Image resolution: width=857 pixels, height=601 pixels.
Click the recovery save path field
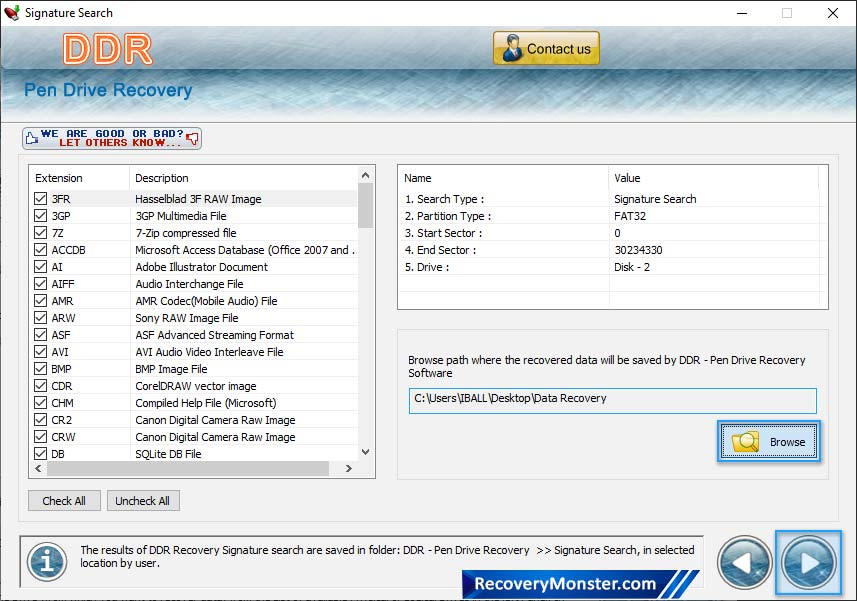613,400
